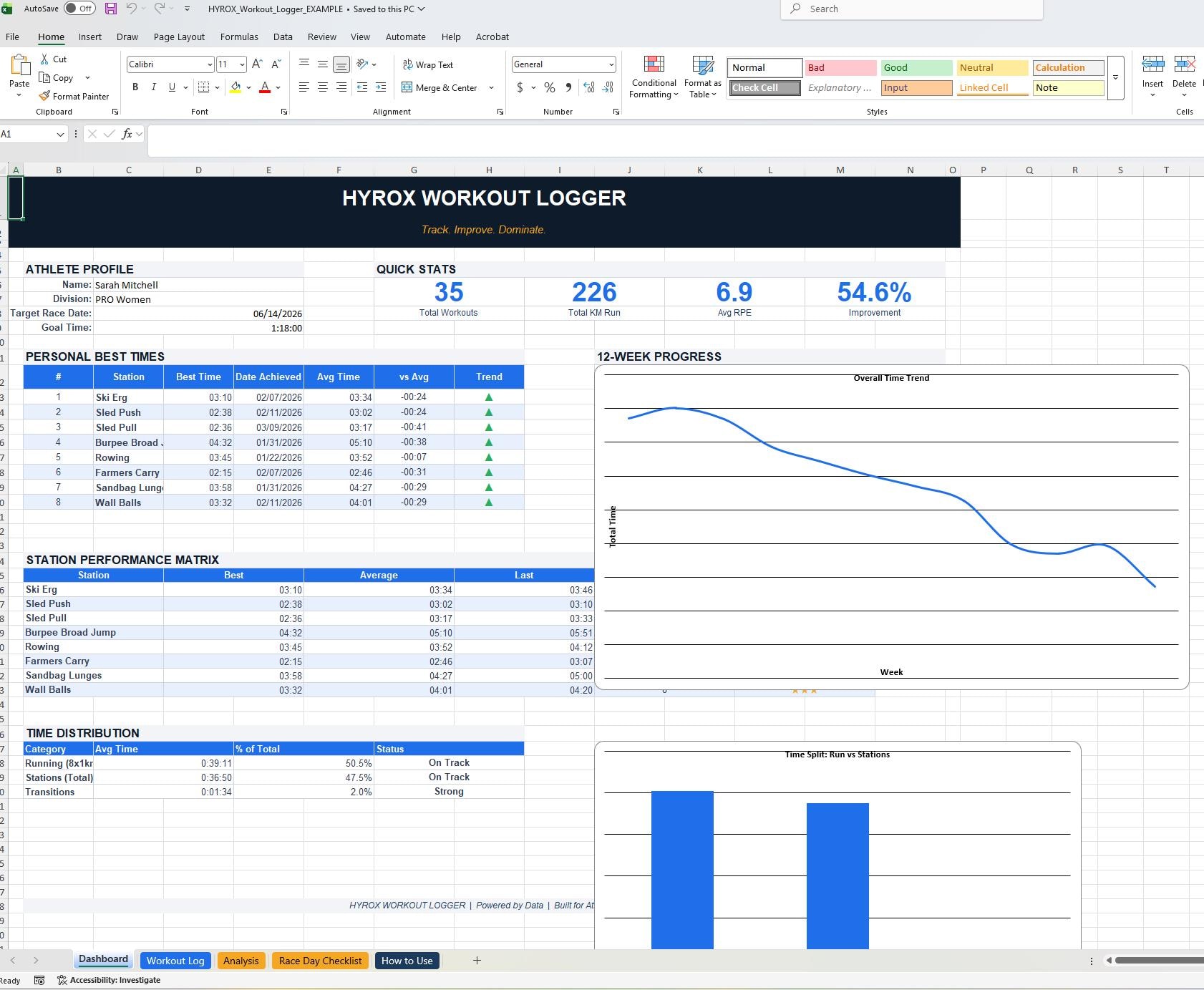Open the Page Layout ribbon tab
The image size is (1204, 990).
coord(179,37)
